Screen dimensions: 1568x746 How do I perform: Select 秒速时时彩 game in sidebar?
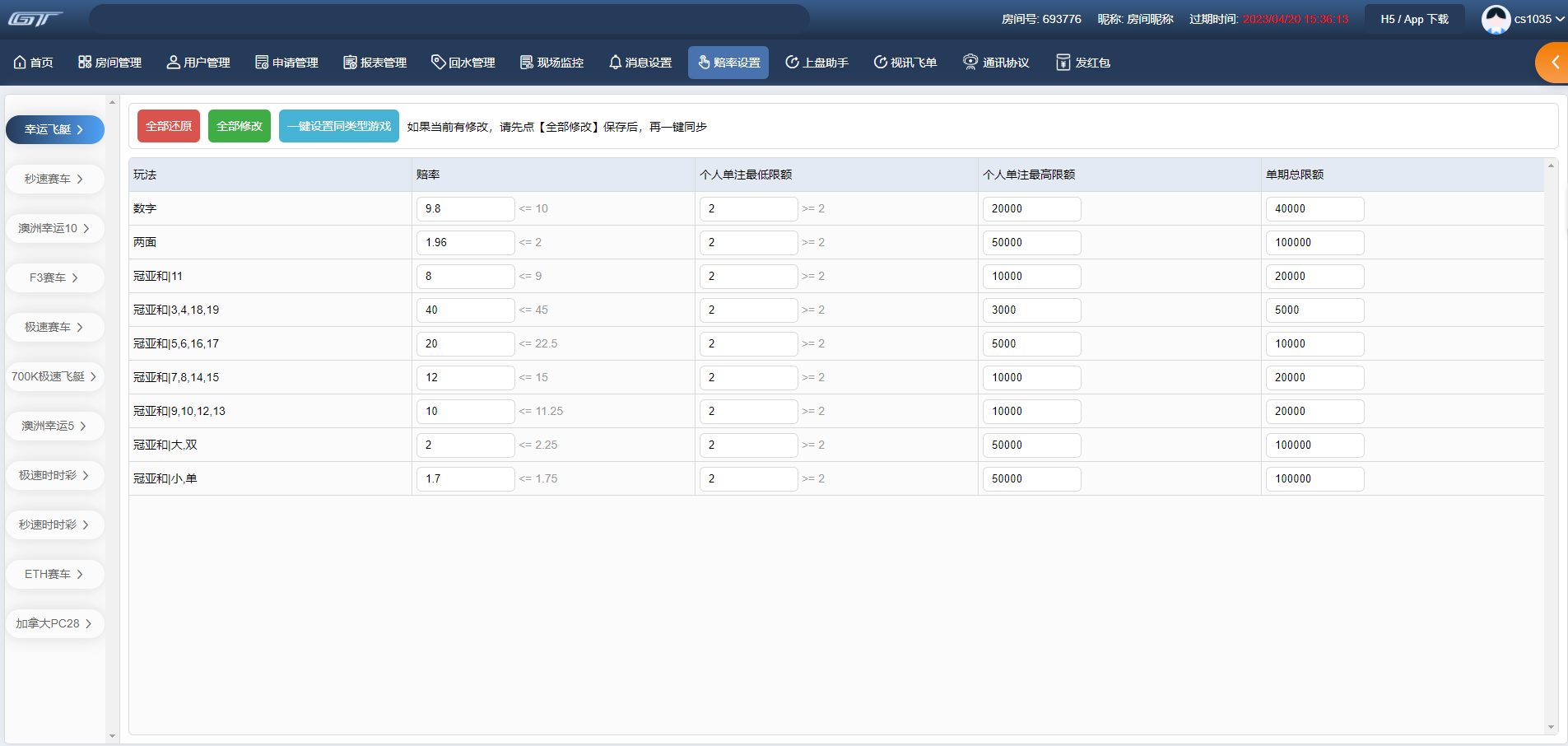[x=55, y=525]
